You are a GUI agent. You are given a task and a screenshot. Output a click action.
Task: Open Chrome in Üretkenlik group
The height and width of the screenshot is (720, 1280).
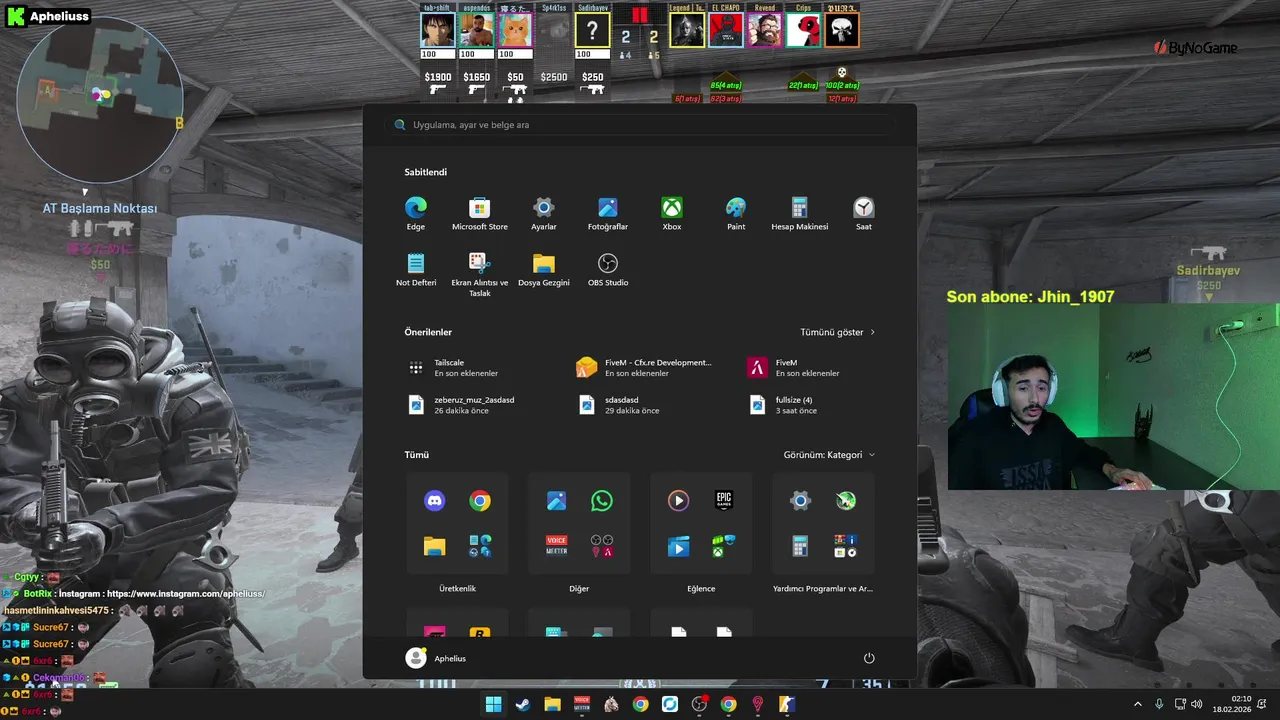480,501
